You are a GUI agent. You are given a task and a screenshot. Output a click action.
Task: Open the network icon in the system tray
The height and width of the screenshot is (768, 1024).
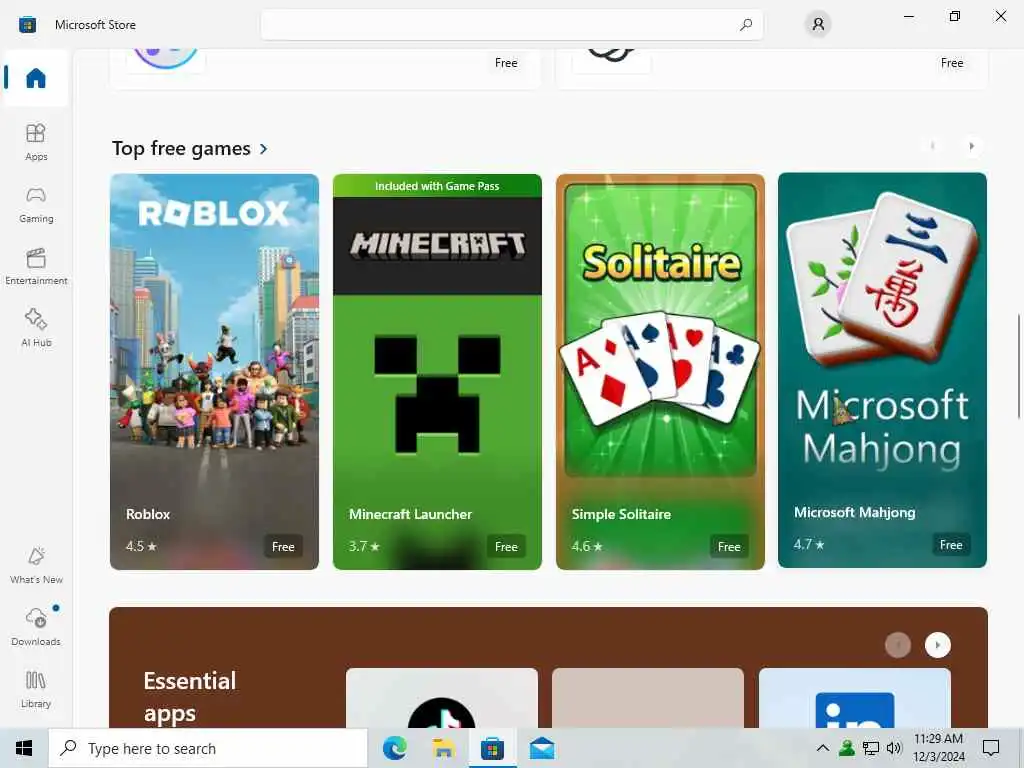[871, 748]
